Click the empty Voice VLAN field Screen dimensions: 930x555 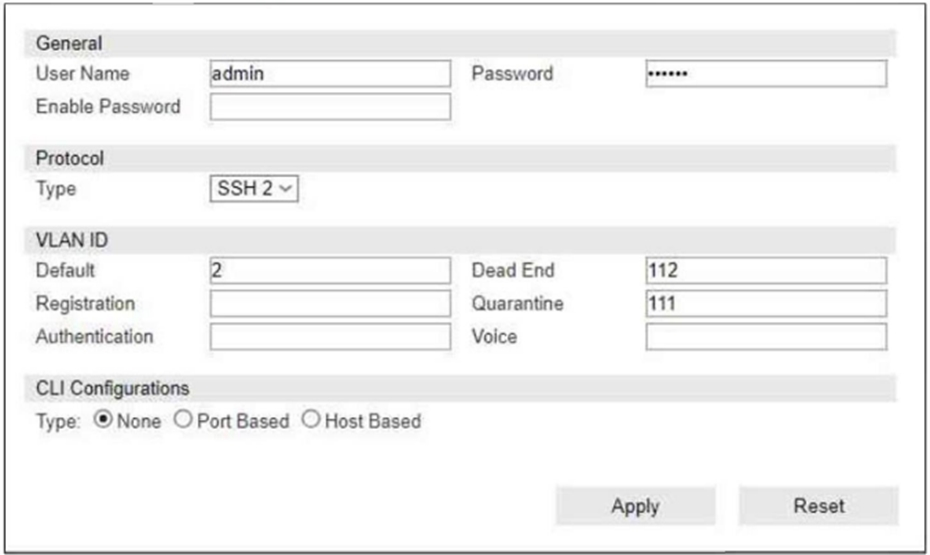point(766,337)
